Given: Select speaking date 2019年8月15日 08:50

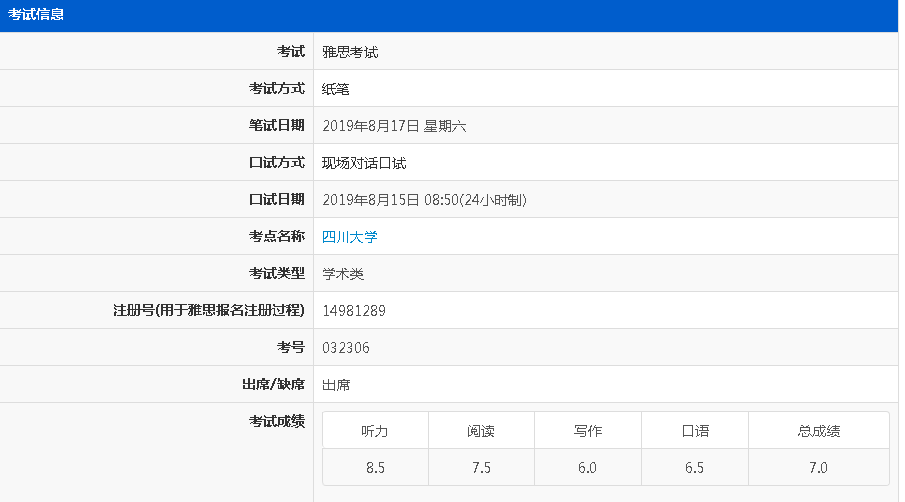Looking at the screenshot, I should pos(424,200).
